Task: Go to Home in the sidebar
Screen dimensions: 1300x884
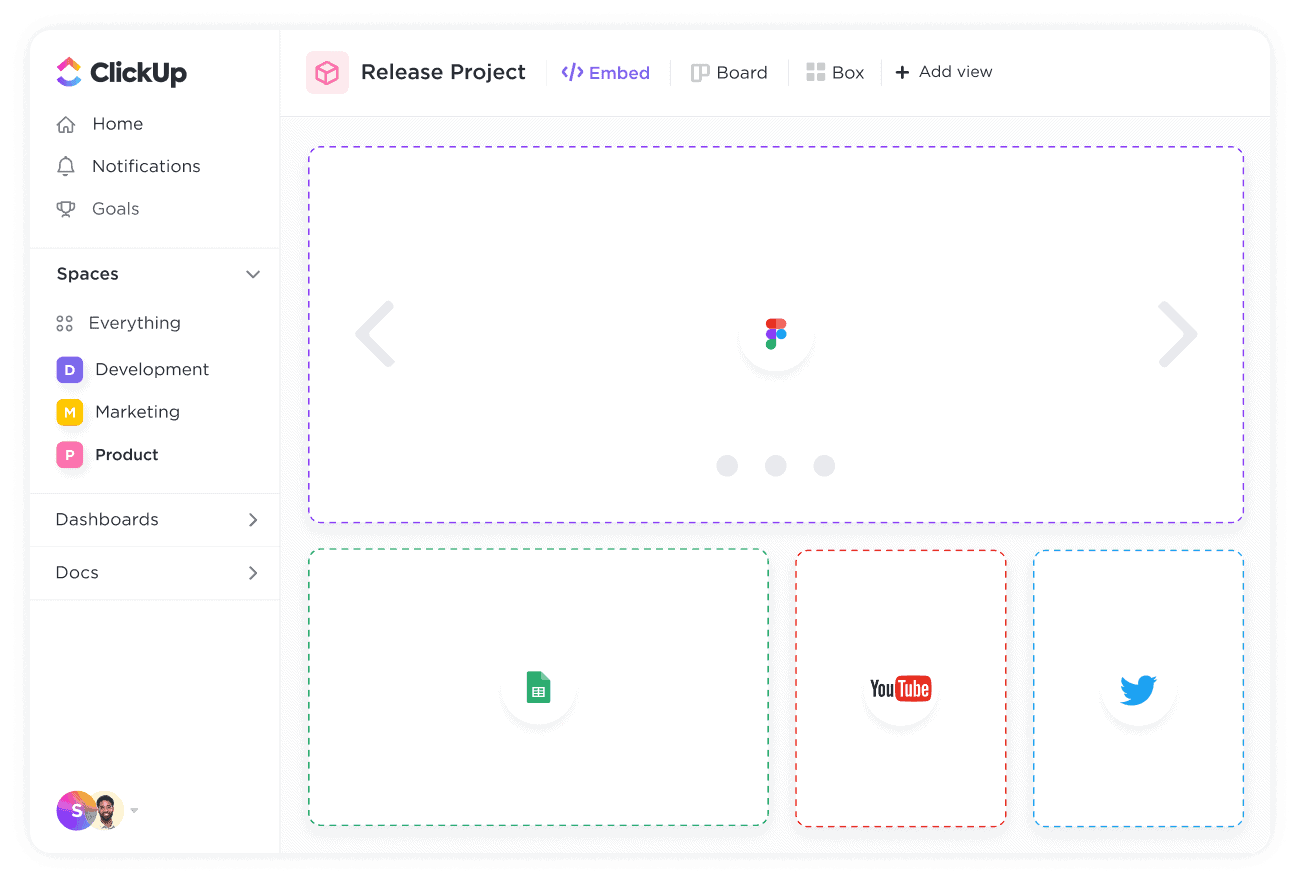Action: [x=117, y=124]
